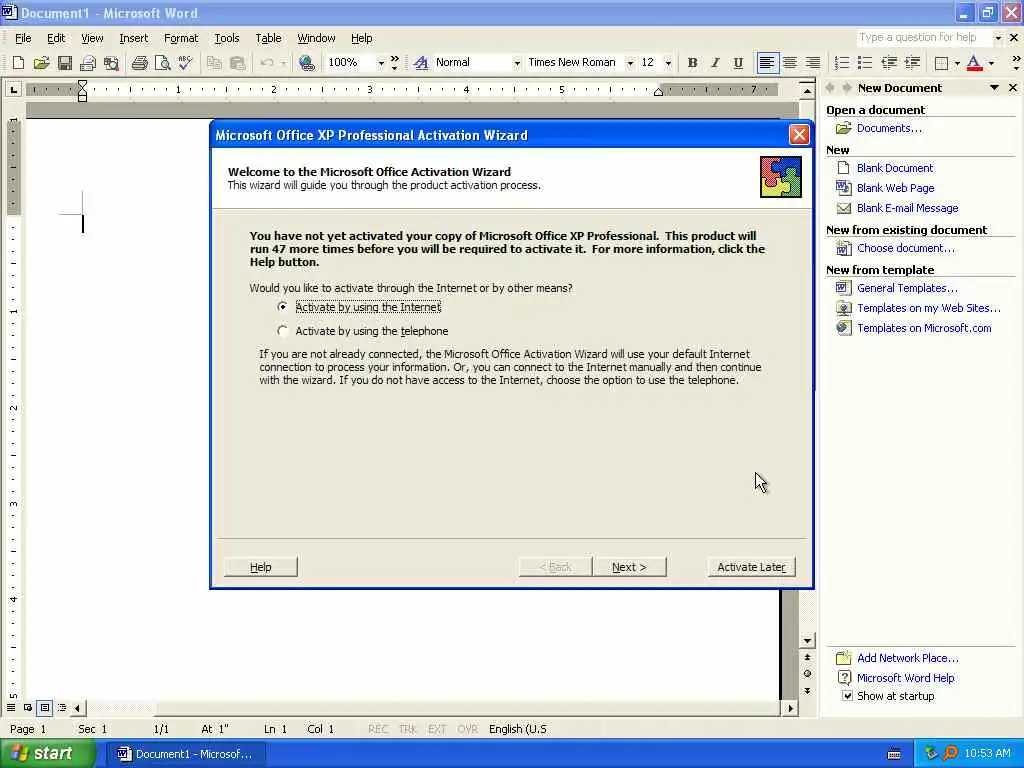Click the Open folder toolbar icon
The width and height of the screenshot is (1024, 768).
(41, 63)
